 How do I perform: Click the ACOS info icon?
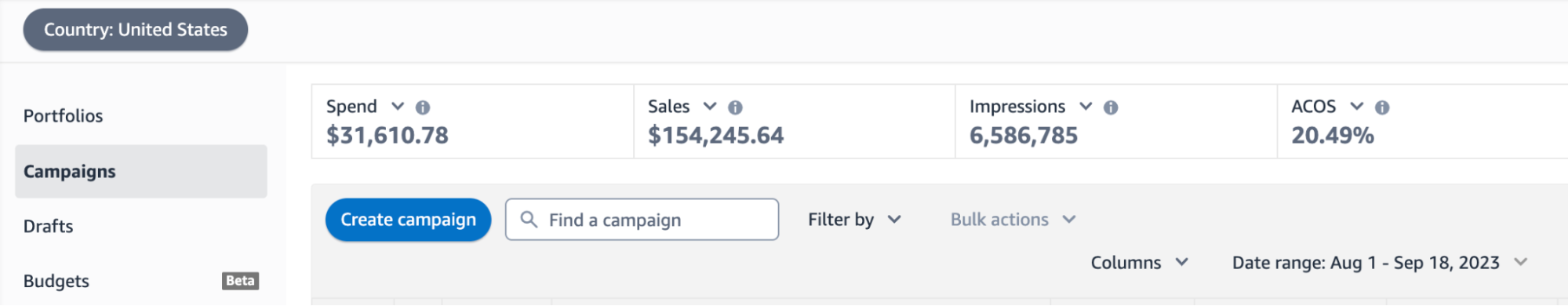(1382, 107)
